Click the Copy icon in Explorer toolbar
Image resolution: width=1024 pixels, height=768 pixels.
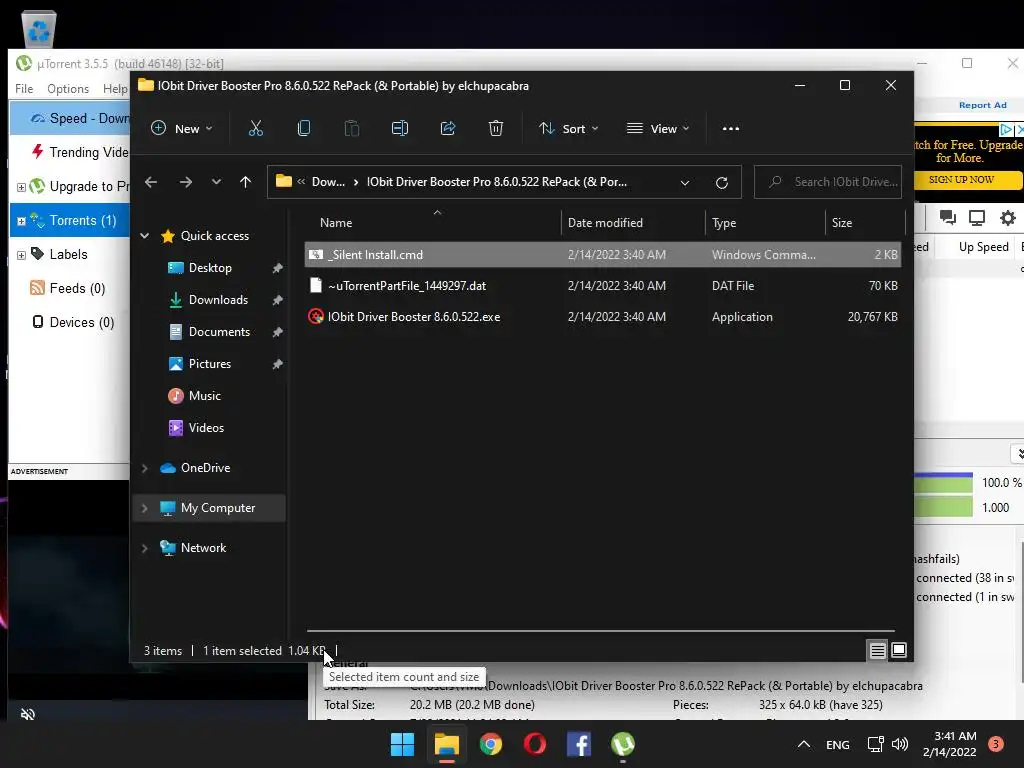[x=304, y=129]
